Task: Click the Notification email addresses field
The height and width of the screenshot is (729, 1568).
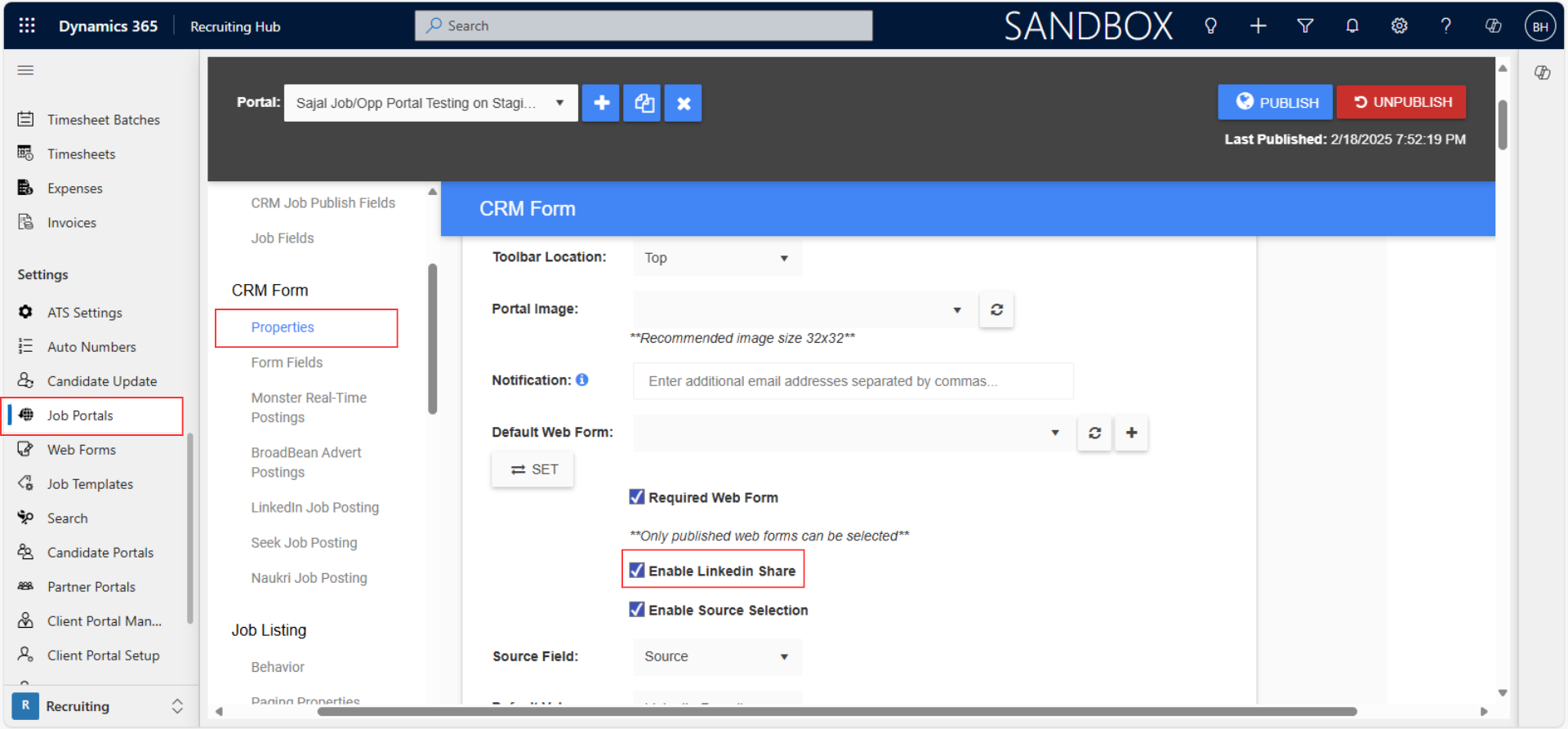Action: 853,381
